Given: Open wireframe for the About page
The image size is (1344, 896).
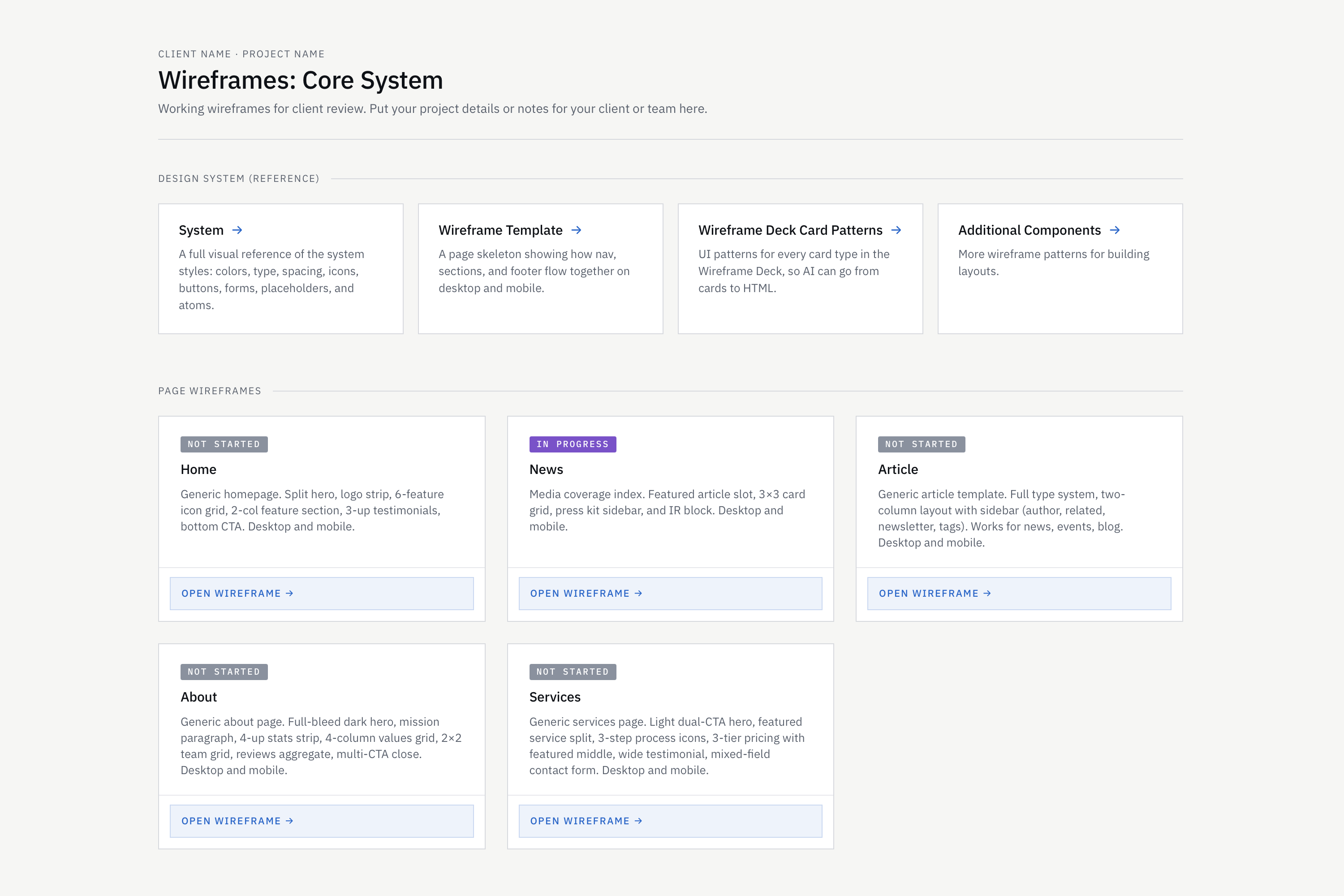Looking at the screenshot, I should (x=322, y=821).
